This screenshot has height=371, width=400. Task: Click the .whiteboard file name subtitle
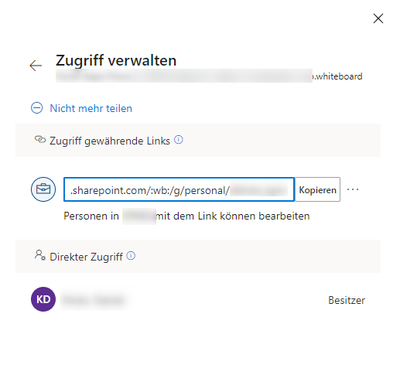209,76
